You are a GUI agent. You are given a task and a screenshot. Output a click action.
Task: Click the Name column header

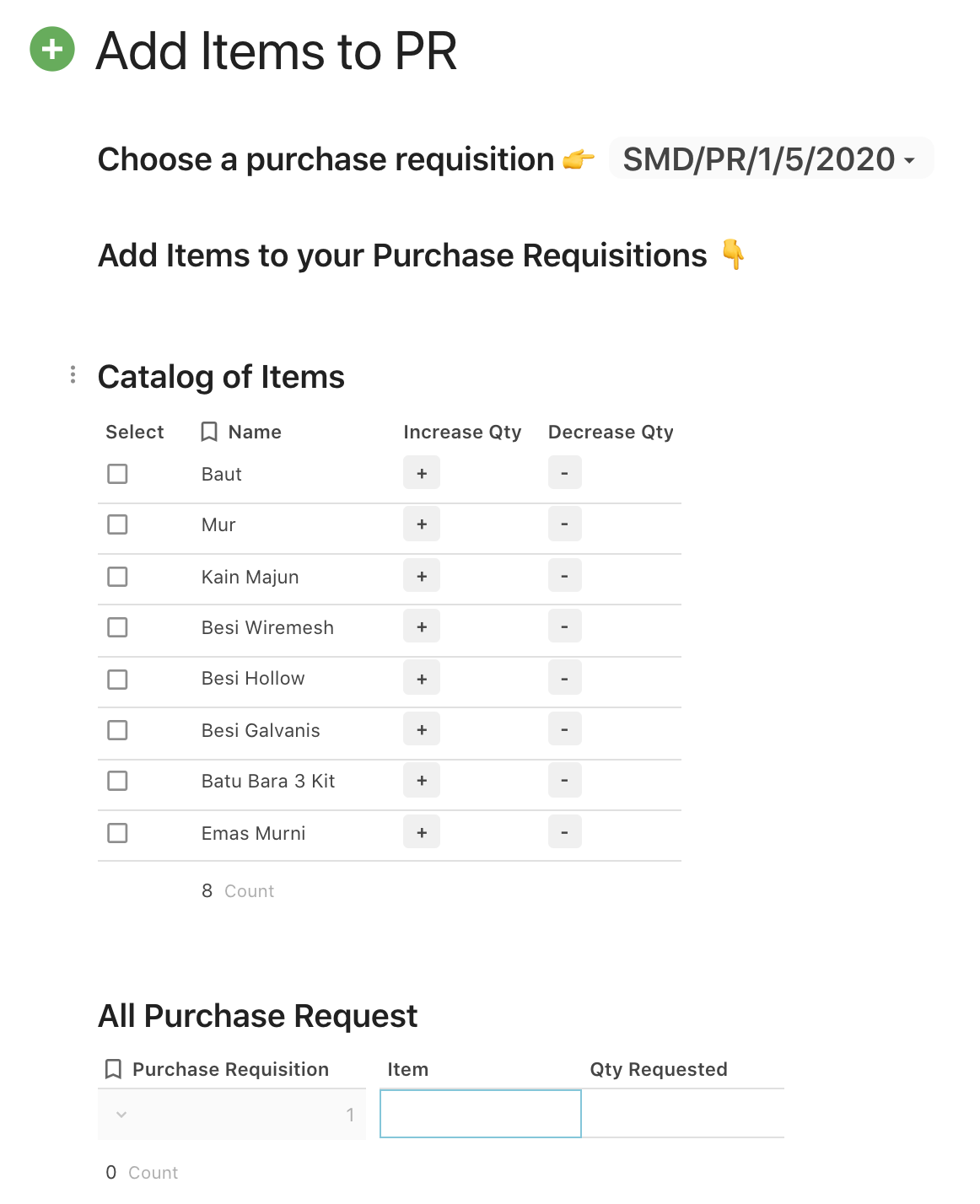click(x=255, y=432)
